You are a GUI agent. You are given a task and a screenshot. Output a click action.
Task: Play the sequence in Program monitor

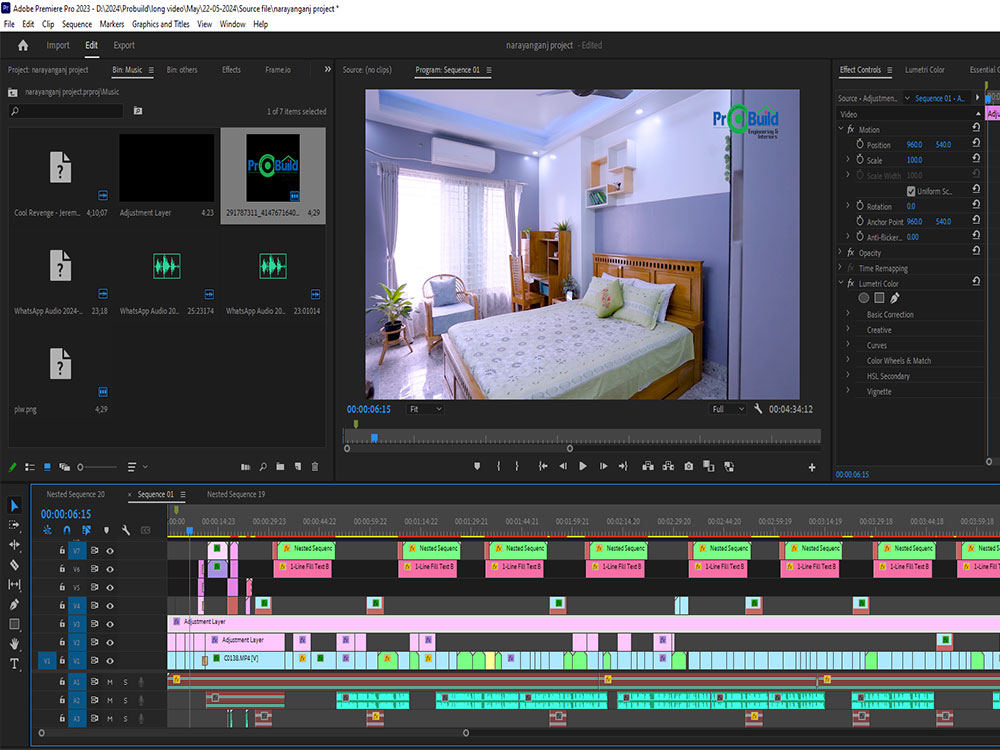[x=583, y=466]
